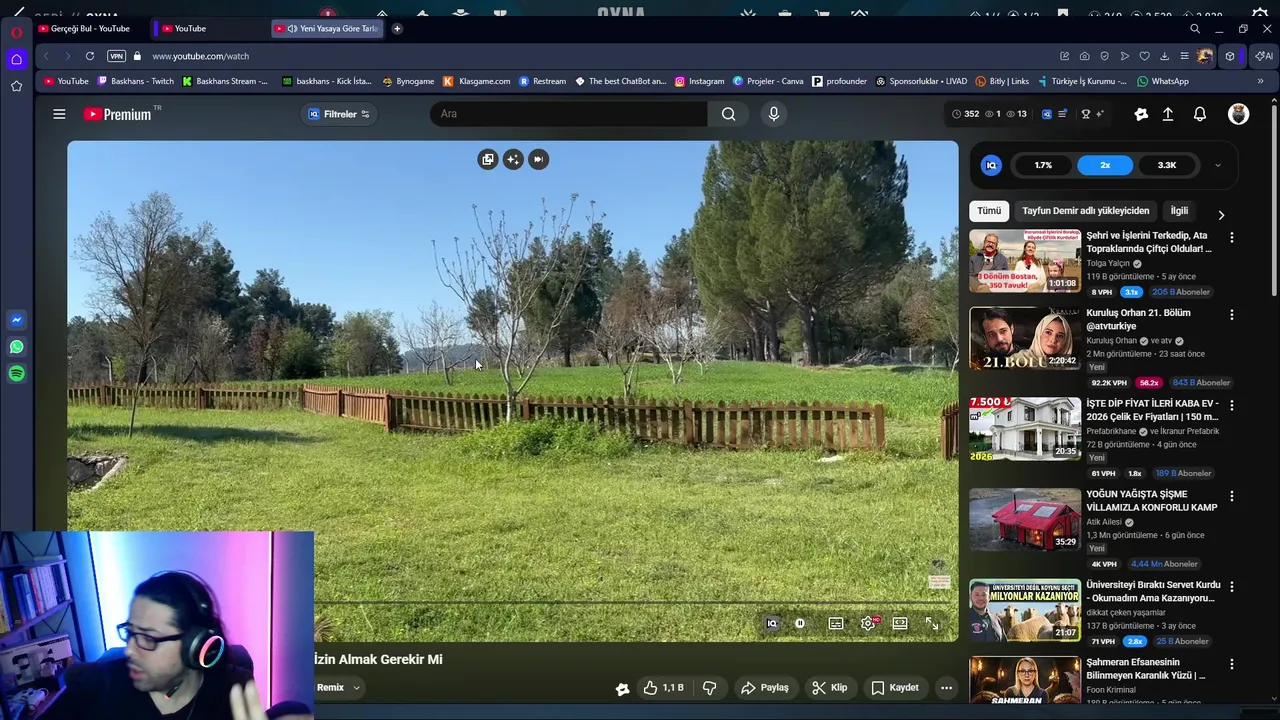
Task: Reload the page
Action: click(x=90, y=56)
